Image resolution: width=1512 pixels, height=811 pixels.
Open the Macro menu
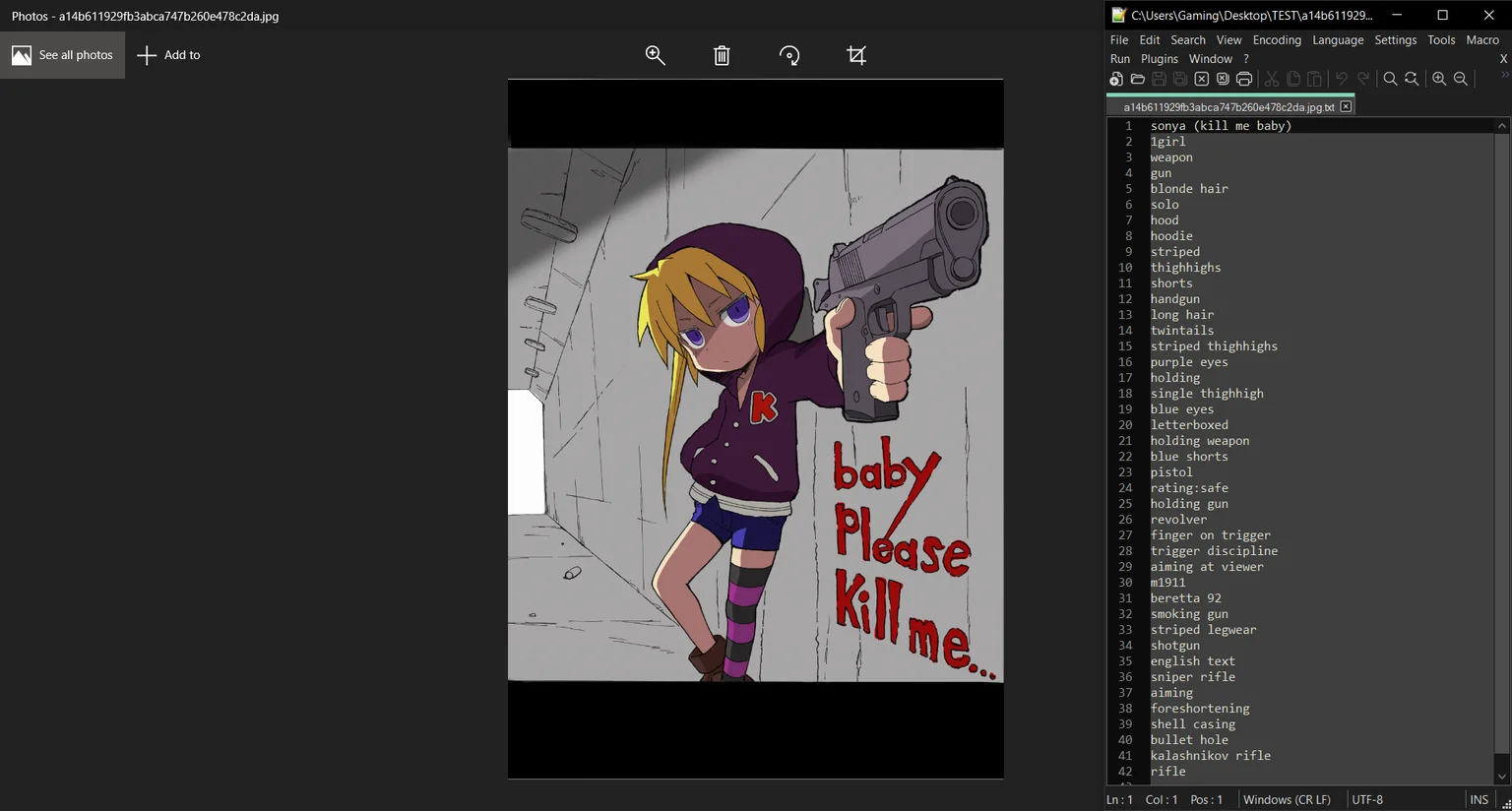coord(1482,40)
